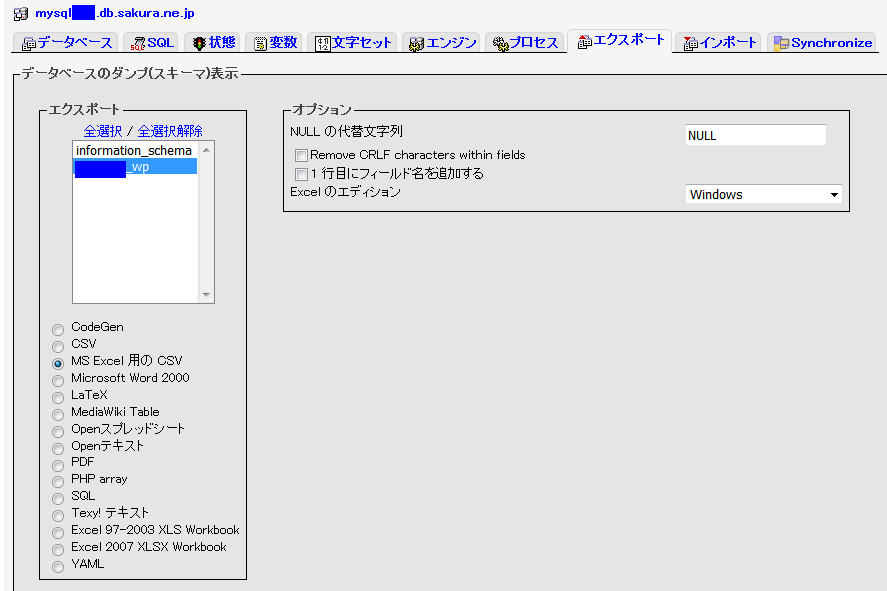Image resolution: width=887 pixels, height=591 pixels.
Task: Open the 文字セット tab
Action: tap(353, 43)
